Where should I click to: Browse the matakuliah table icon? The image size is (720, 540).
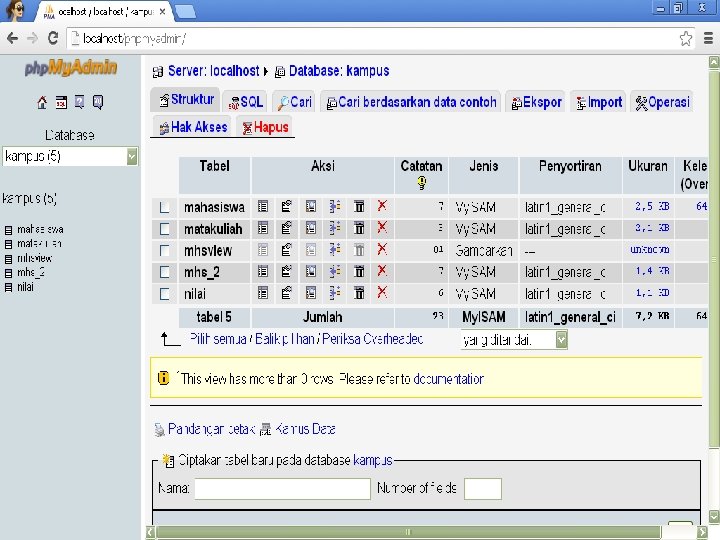(263, 228)
